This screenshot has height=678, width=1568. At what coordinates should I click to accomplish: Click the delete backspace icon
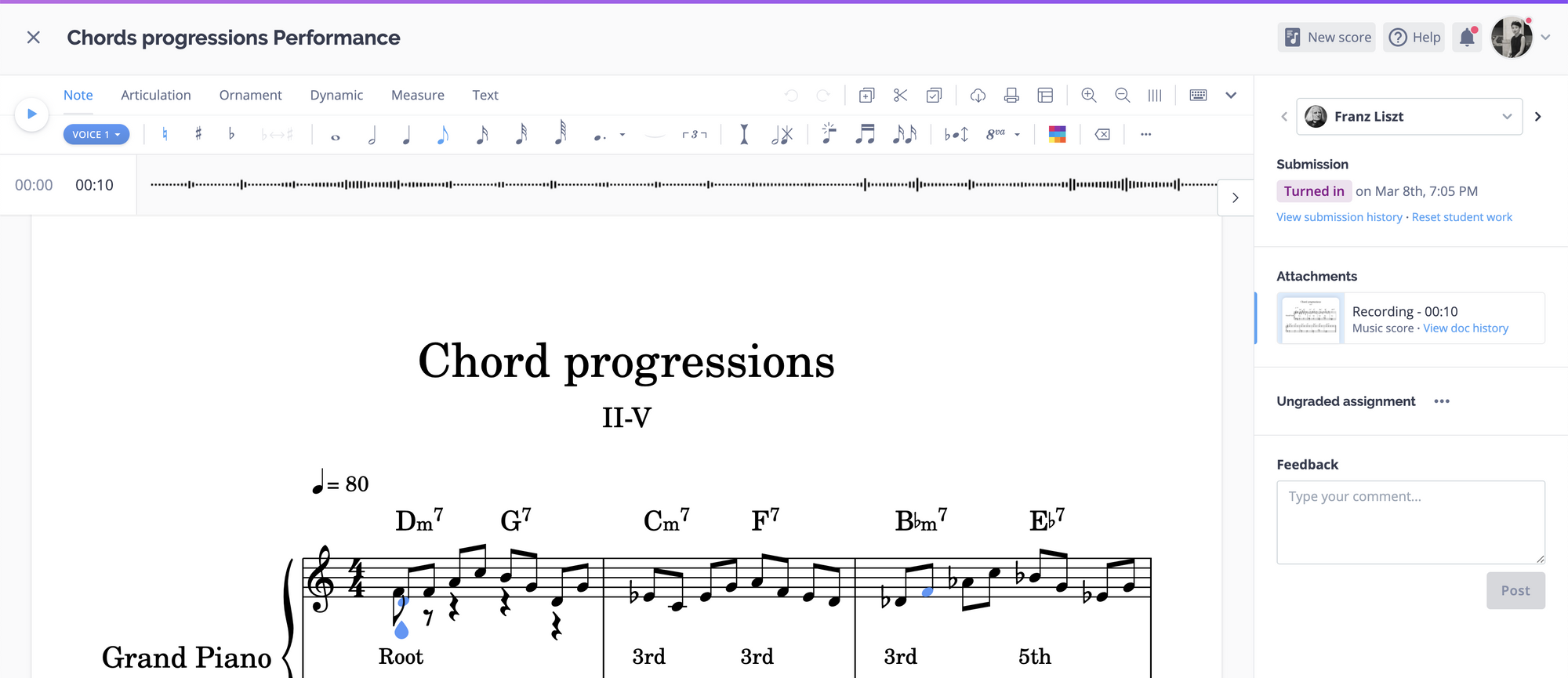pyautogui.click(x=1102, y=134)
